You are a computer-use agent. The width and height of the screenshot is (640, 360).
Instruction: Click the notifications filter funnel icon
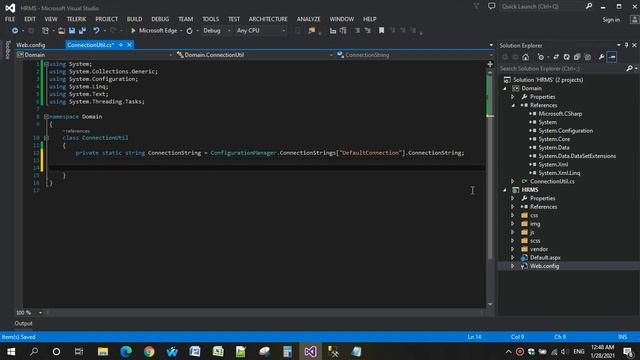(476, 6)
